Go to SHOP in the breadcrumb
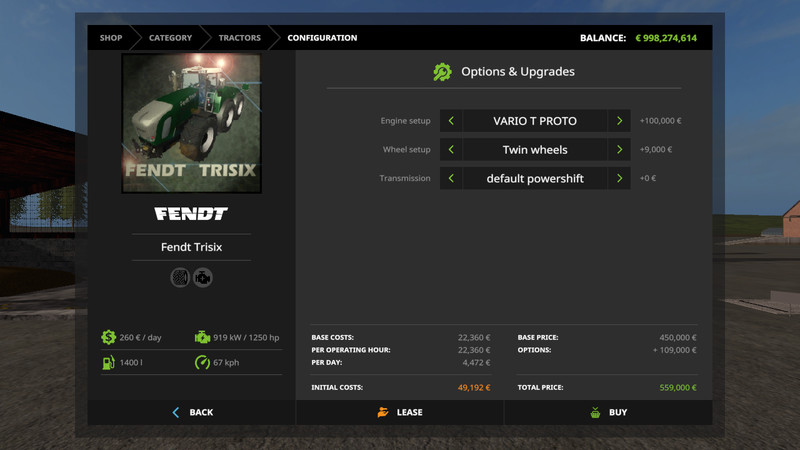800x450 pixels. [x=110, y=38]
